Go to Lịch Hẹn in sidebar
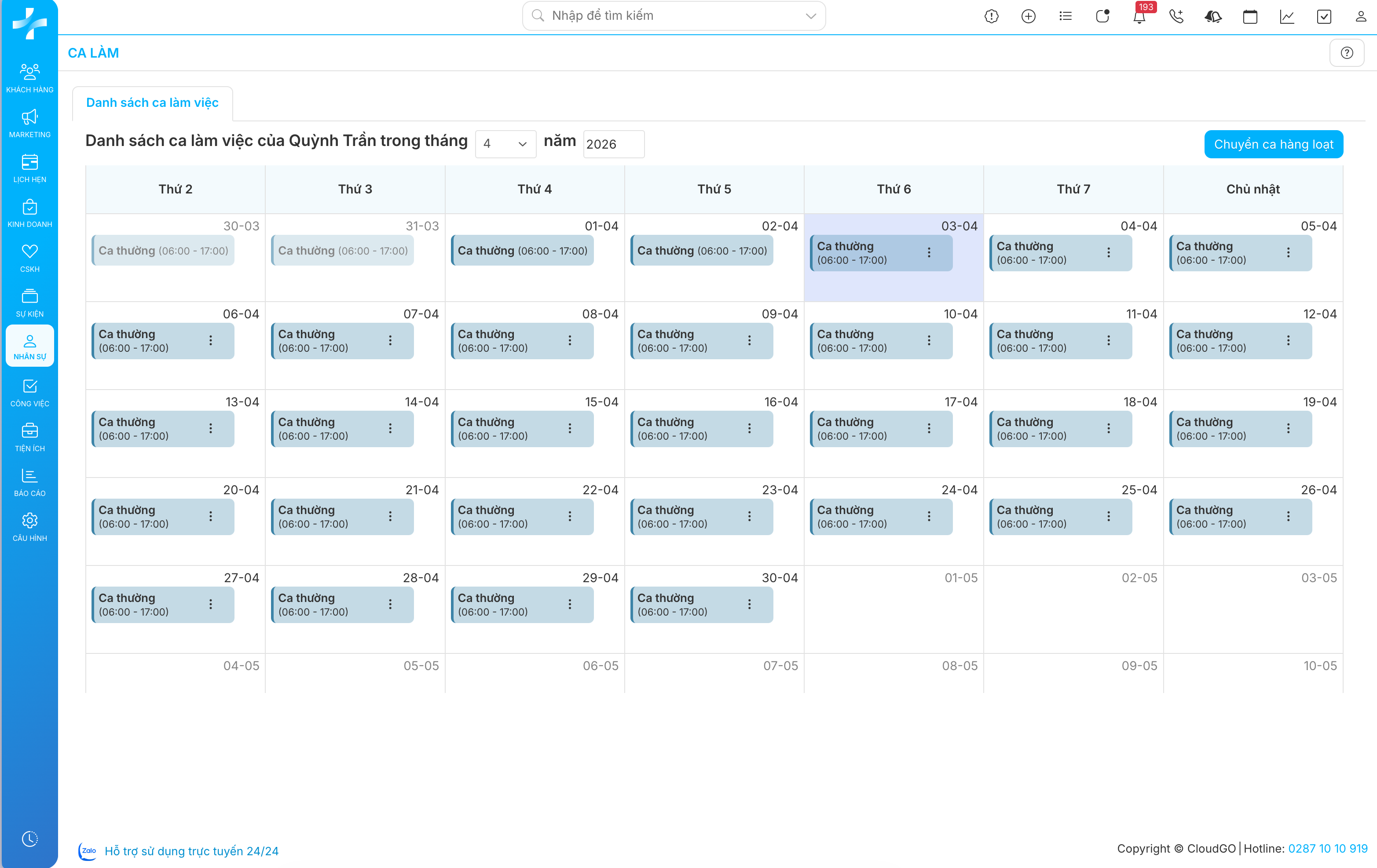 30,168
